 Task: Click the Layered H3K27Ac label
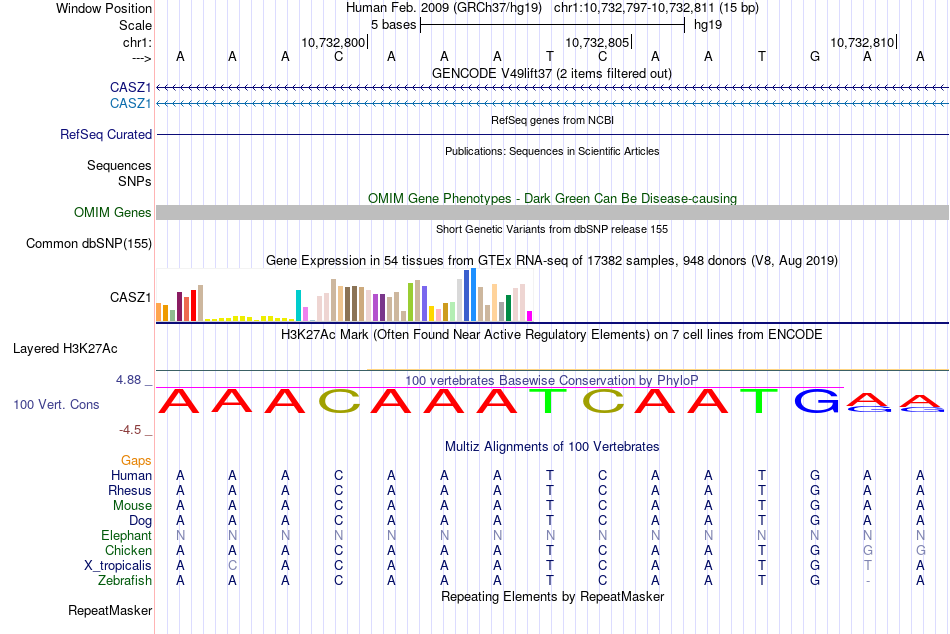click(65, 349)
